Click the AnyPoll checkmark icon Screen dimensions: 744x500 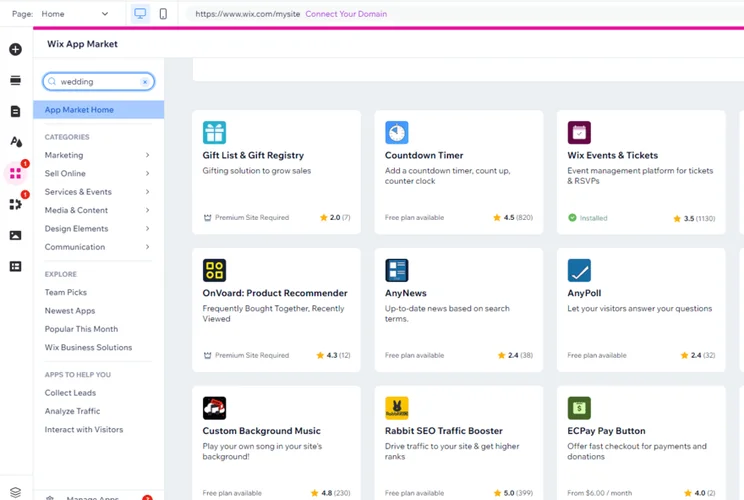pyautogui.click(x=579, y=270)
